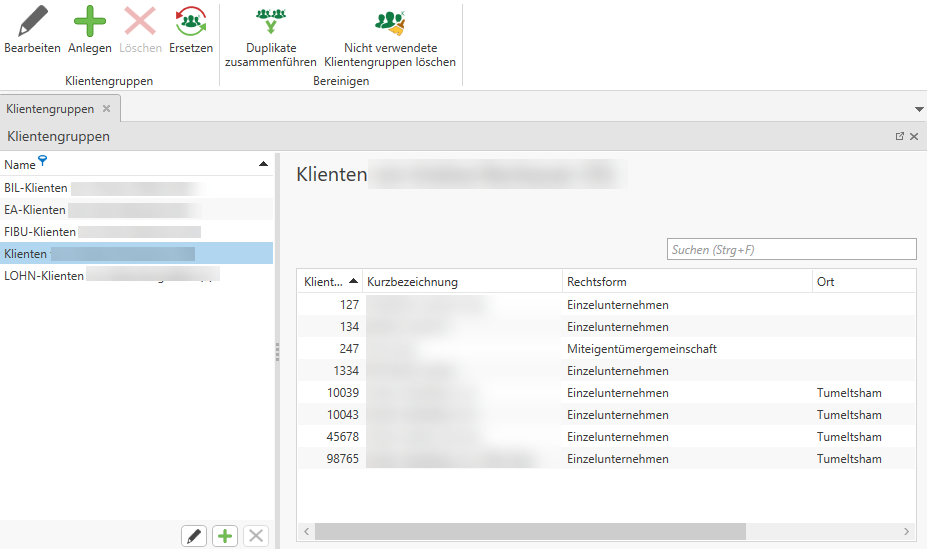Click the Suchen search input field
This screenshot has width=927, height=549.
click(790, 249)
